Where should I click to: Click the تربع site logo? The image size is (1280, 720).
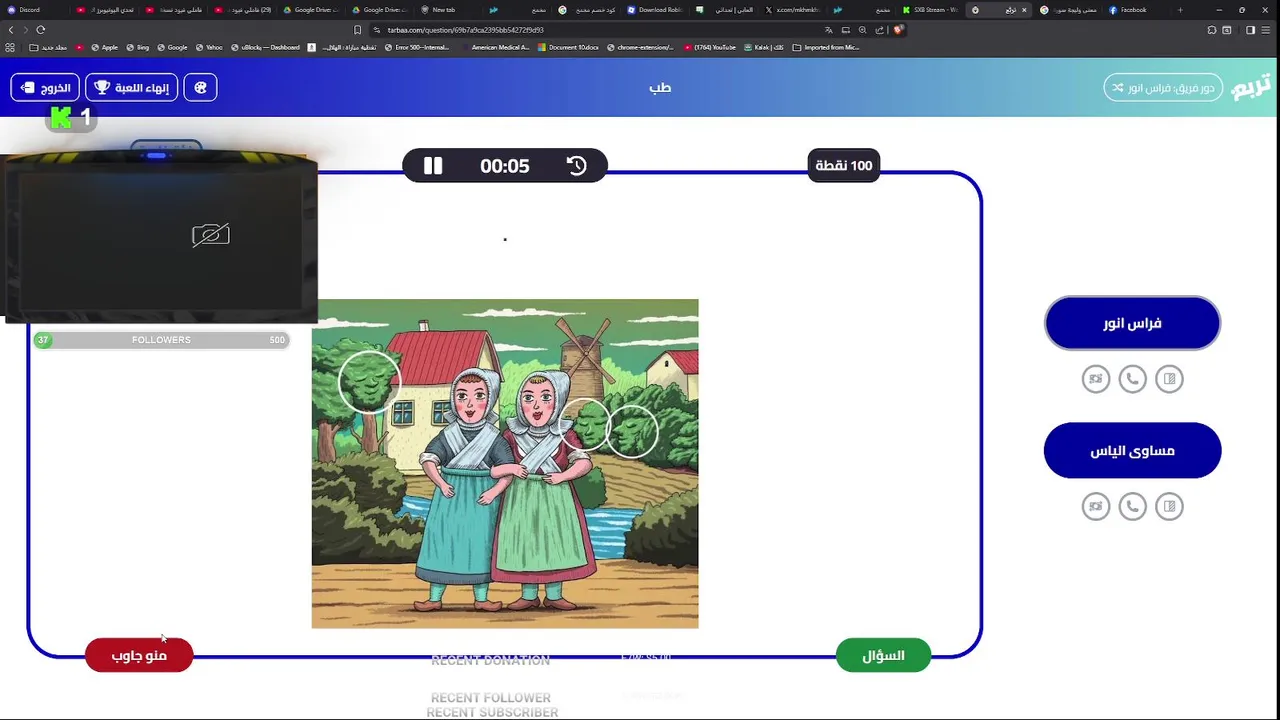click(1251, 86)
